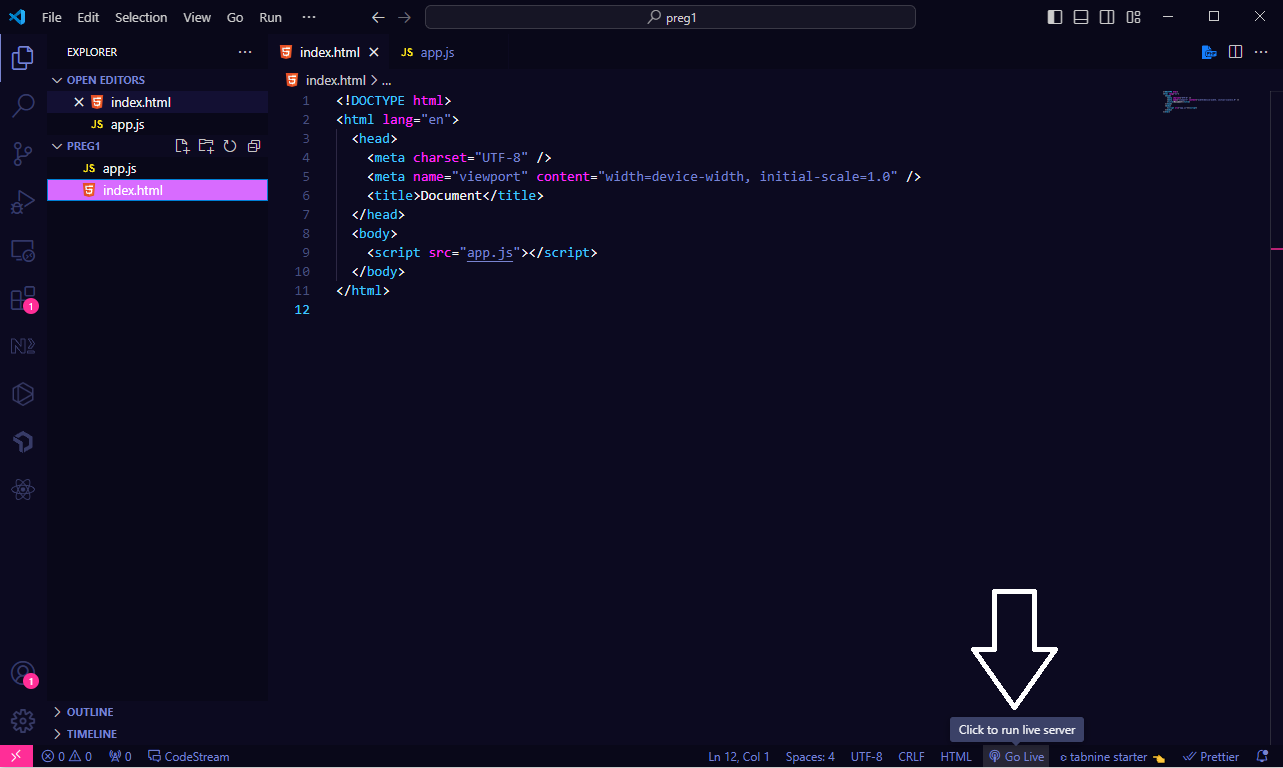Open errors and warnings count in status bar
Image resolution: width=1283 pixels, height=768 pixels.
(67, 757)
